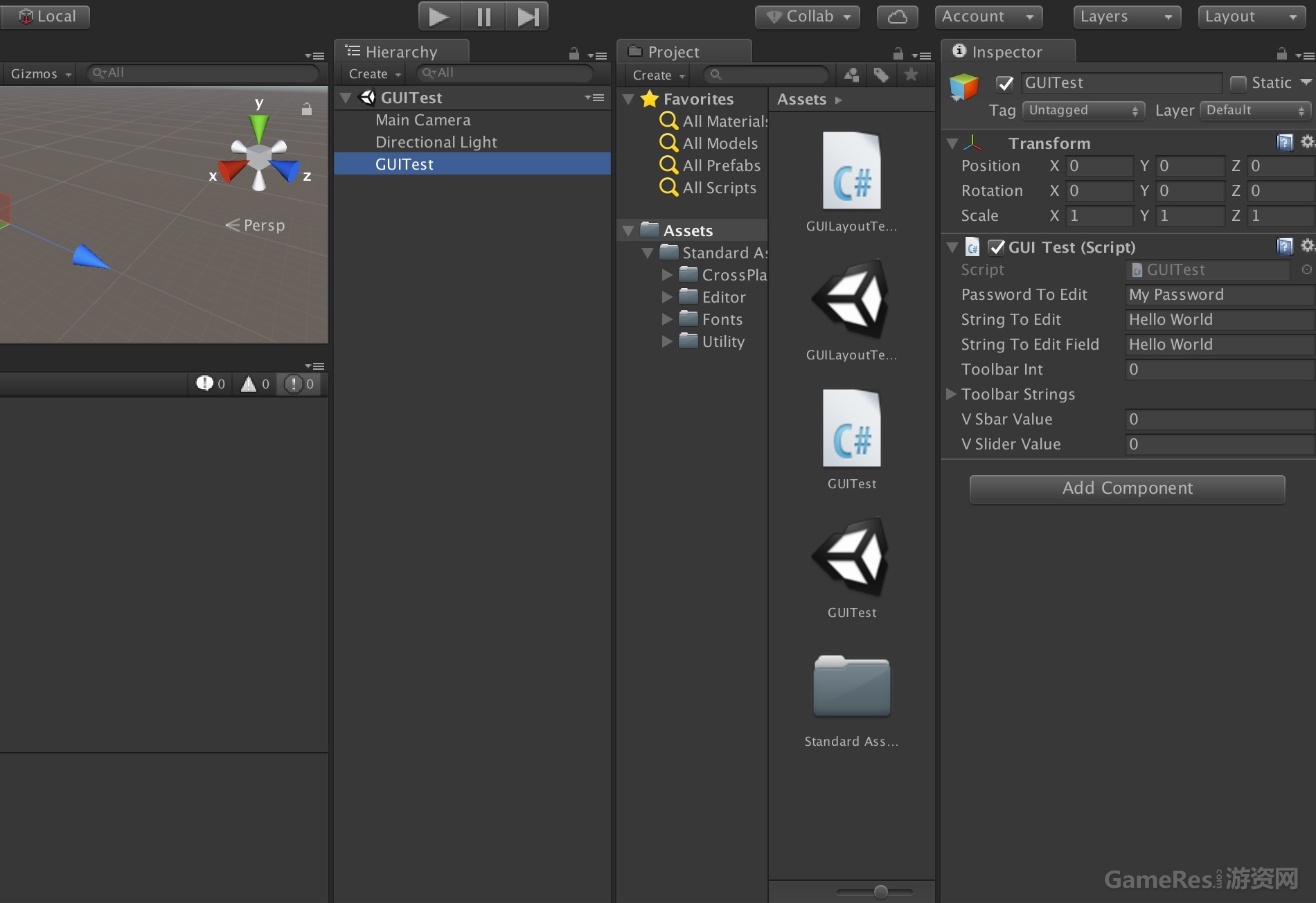Expand the Editor folder
The width and height of the screenshot is (1316, 903).
tap(668, 297)
